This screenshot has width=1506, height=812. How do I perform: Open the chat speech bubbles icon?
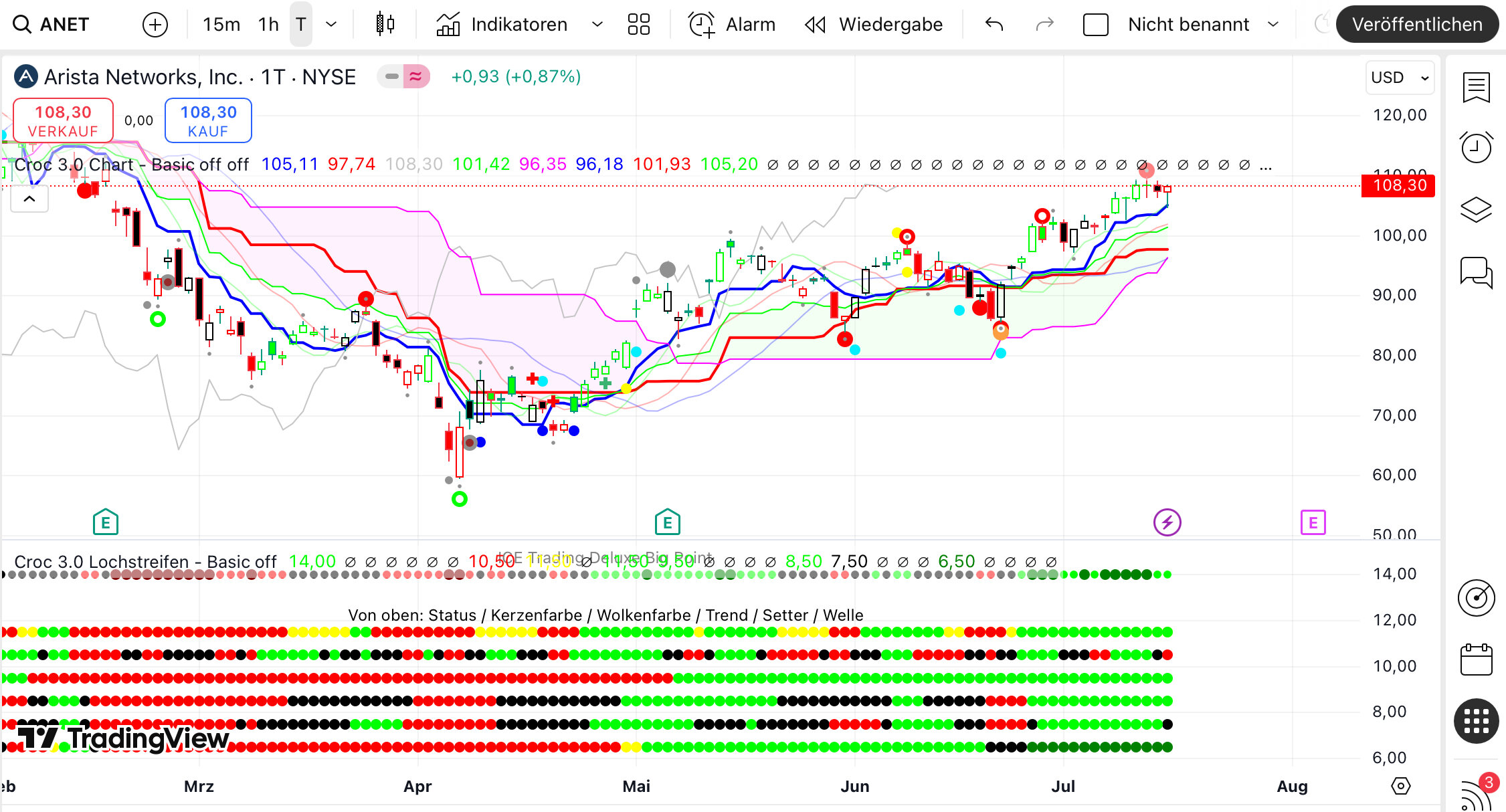pos(1475,272)
